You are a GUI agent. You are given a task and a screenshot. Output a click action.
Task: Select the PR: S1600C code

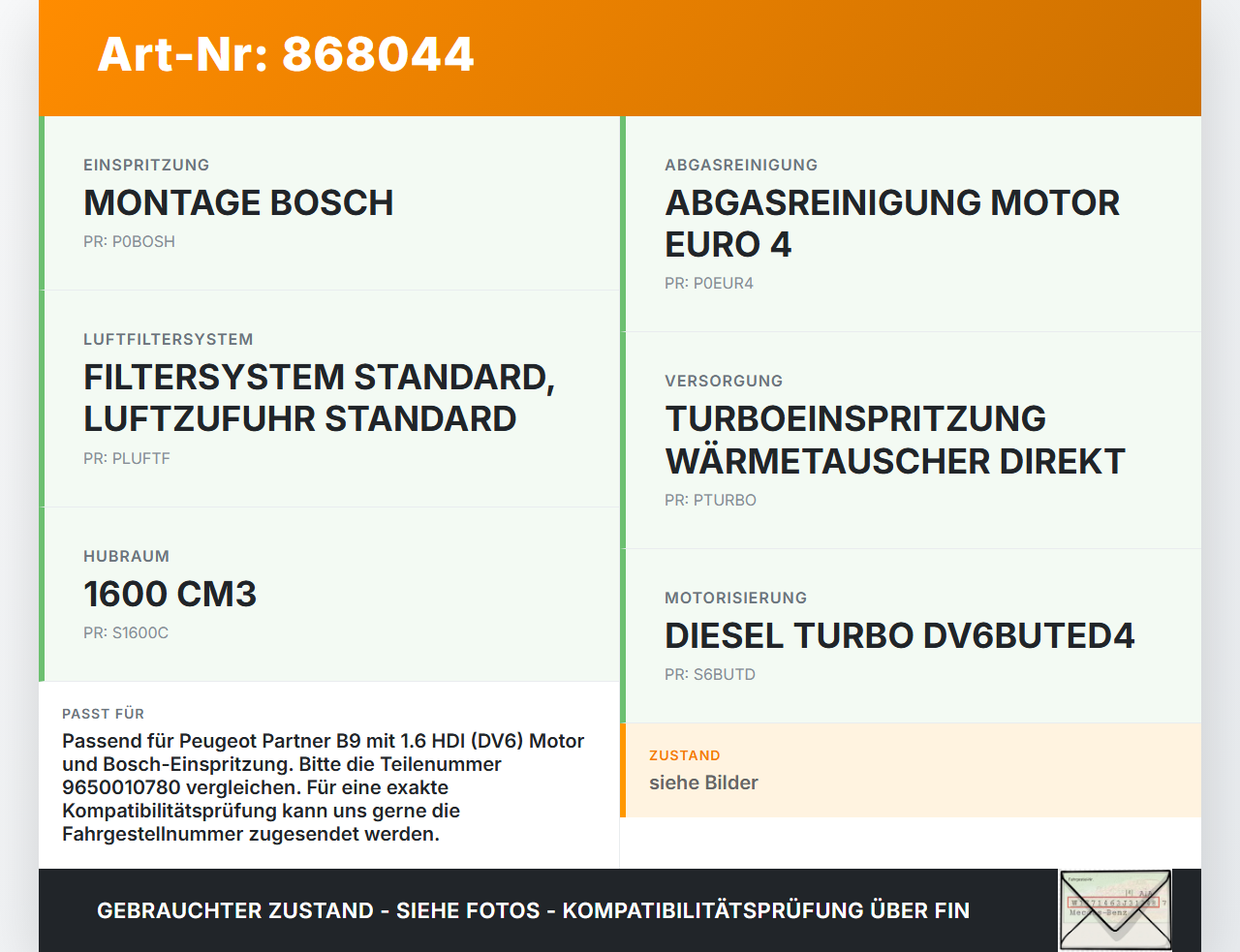126,632
